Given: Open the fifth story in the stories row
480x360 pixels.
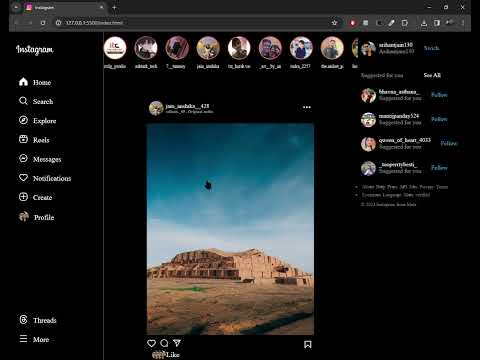Looking at the screenshot, I should 239,48.
